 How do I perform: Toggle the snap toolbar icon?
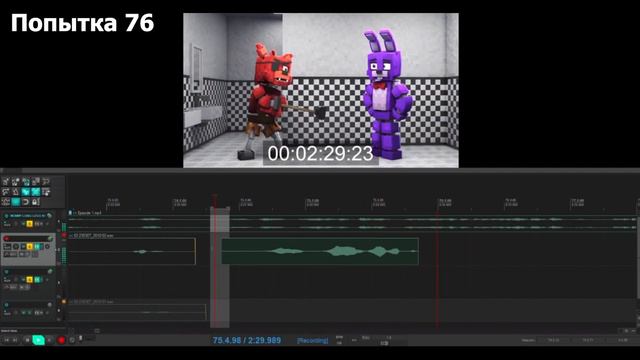[25, 202]
